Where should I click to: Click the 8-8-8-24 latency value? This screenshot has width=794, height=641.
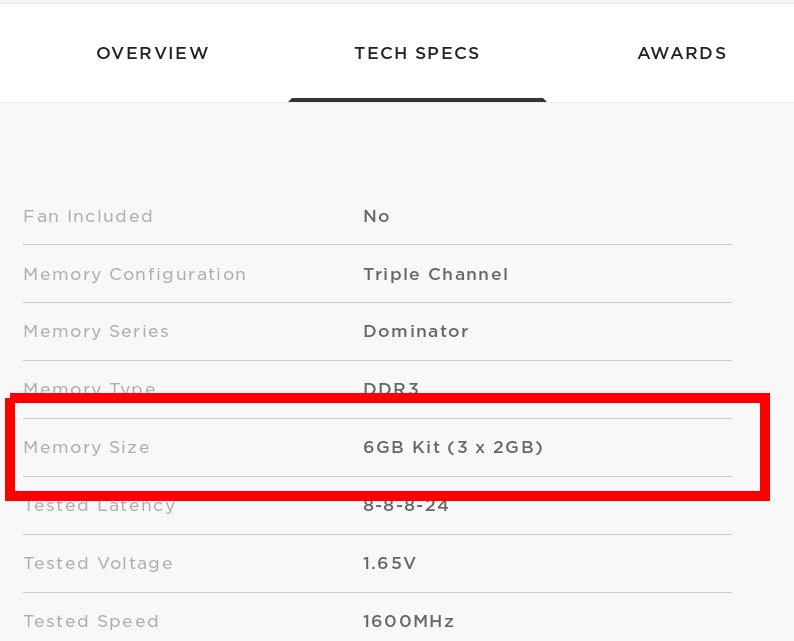coord(406,506)
